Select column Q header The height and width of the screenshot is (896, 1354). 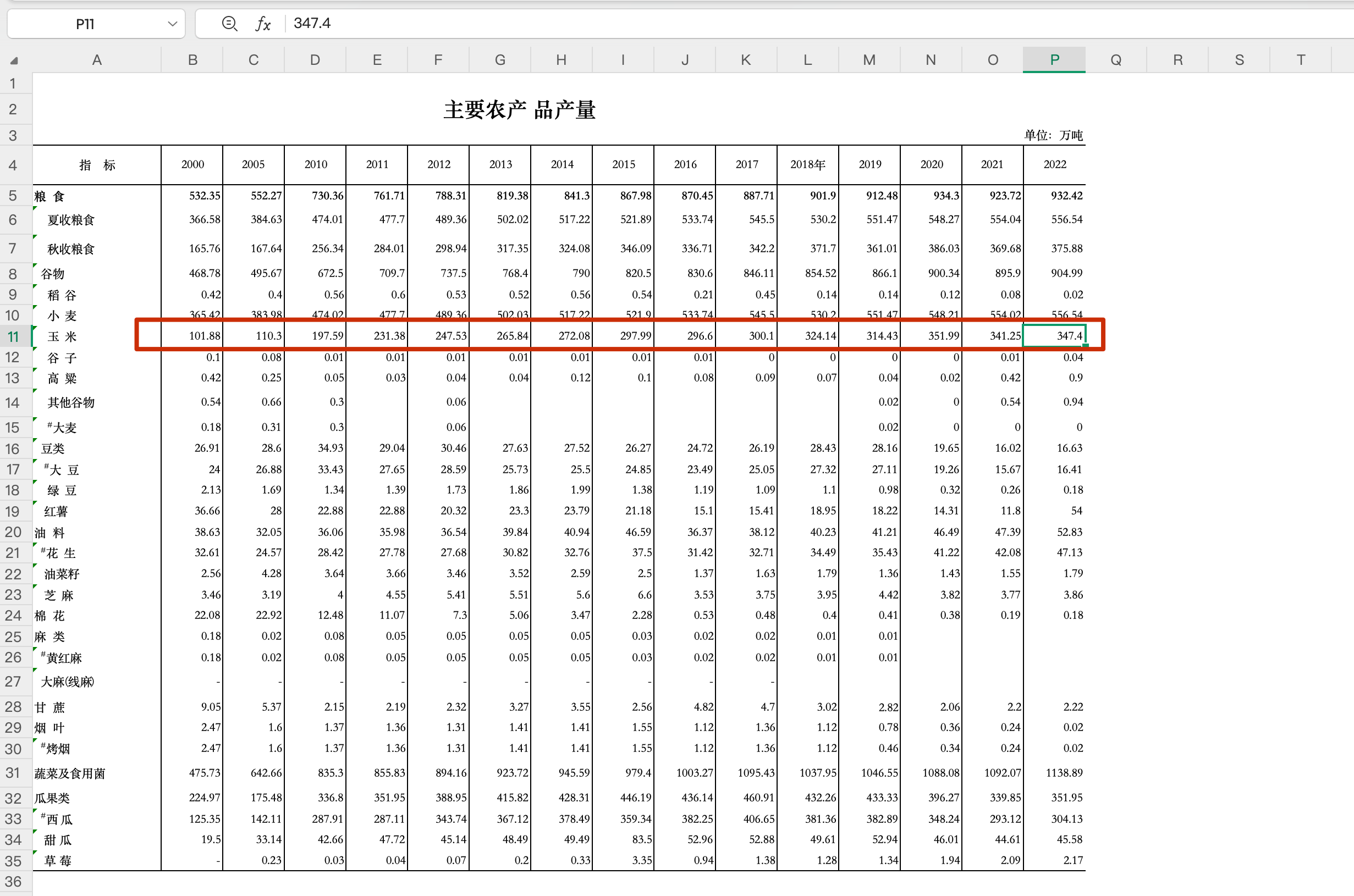tap(1115, 60)
